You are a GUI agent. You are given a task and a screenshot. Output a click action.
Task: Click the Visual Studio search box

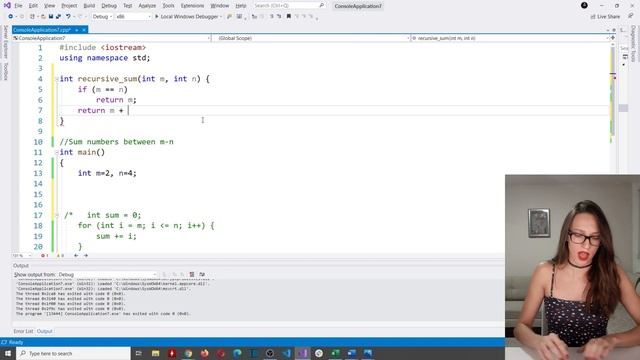(289, 6)
